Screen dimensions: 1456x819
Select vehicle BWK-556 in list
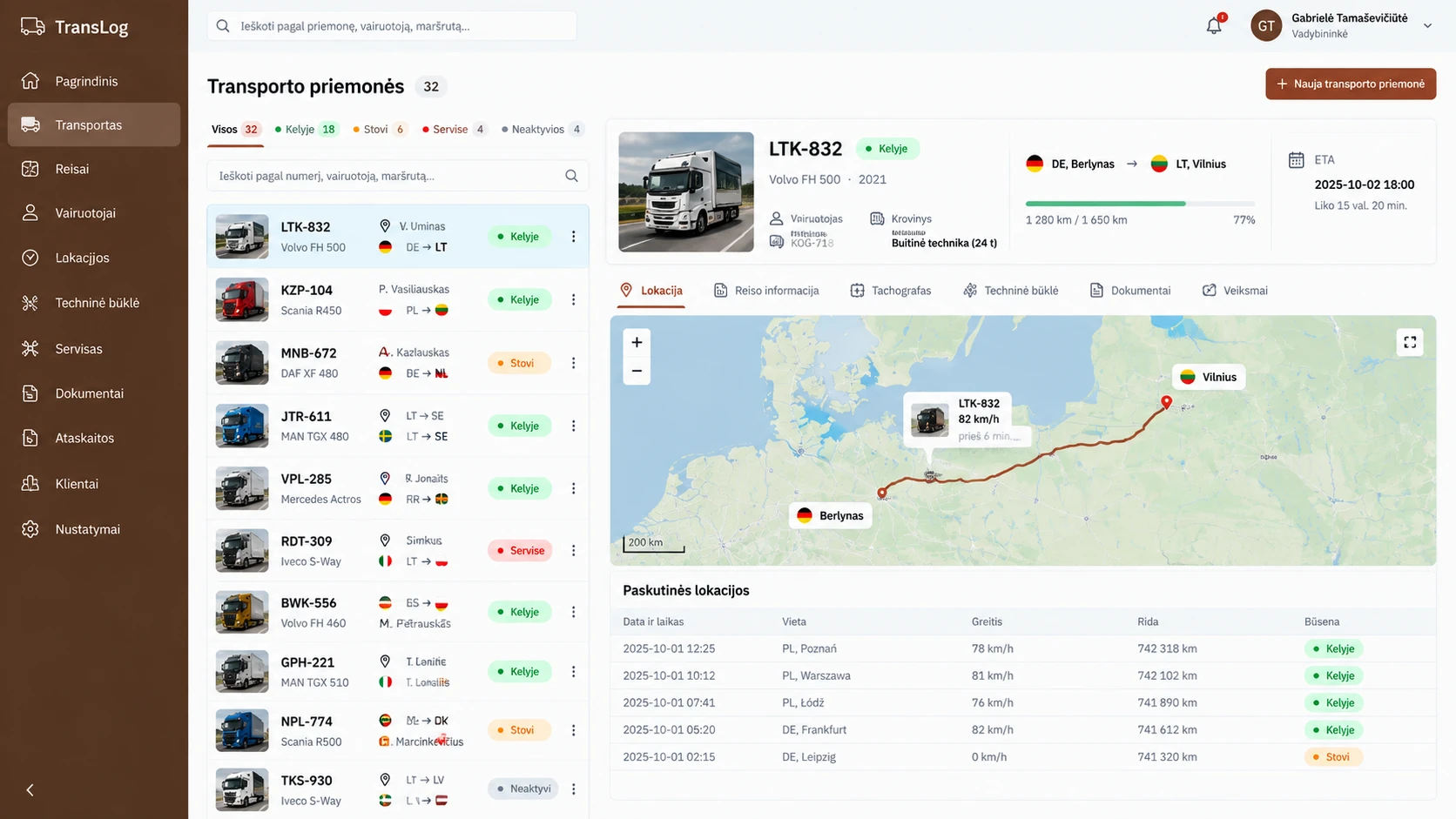click(398, 613)
